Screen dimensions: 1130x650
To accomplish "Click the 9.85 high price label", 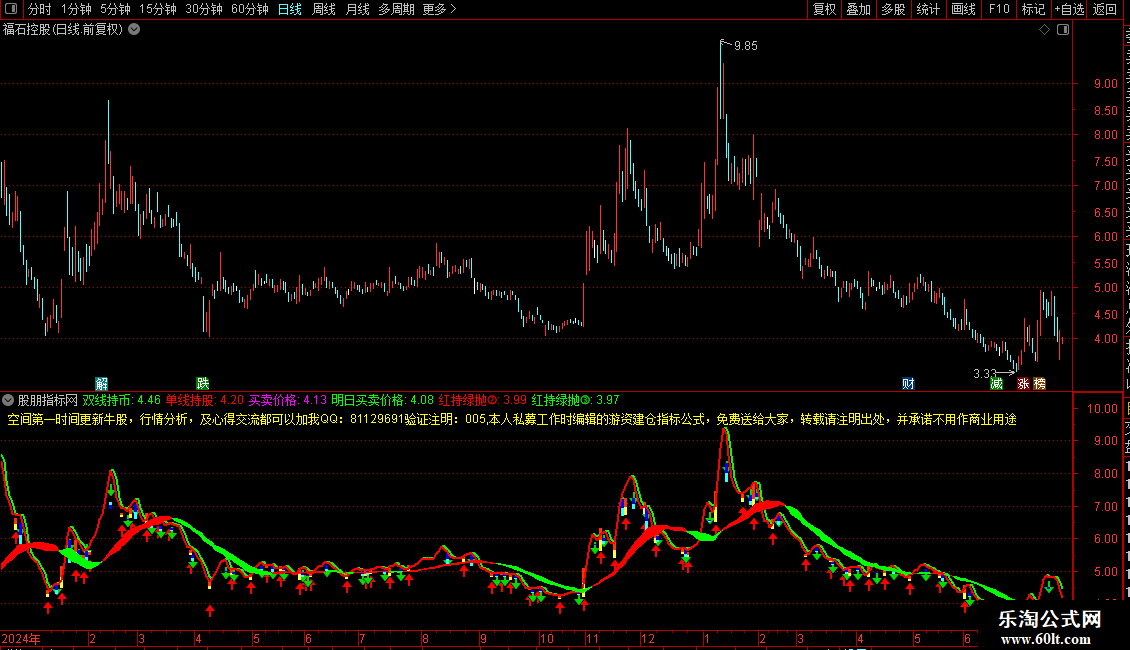I will [x=745, y=45].
